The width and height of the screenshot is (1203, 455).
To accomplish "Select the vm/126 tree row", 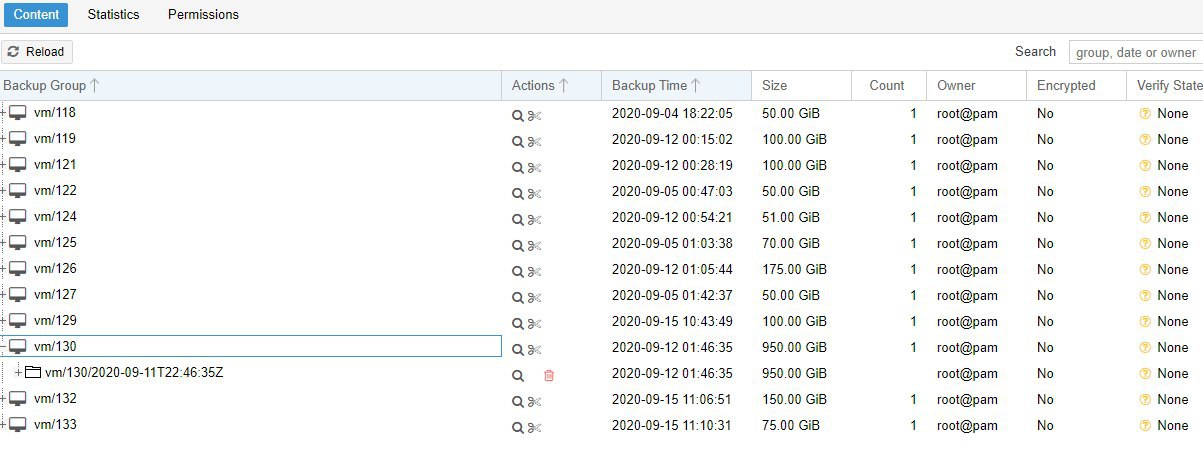I will (250, 269).
